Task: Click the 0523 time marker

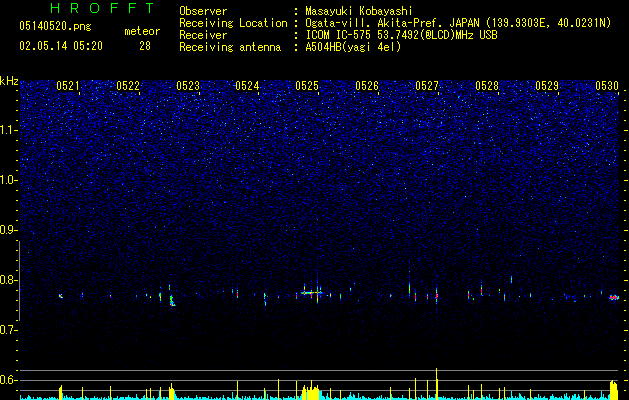Action: coord(188,86)
